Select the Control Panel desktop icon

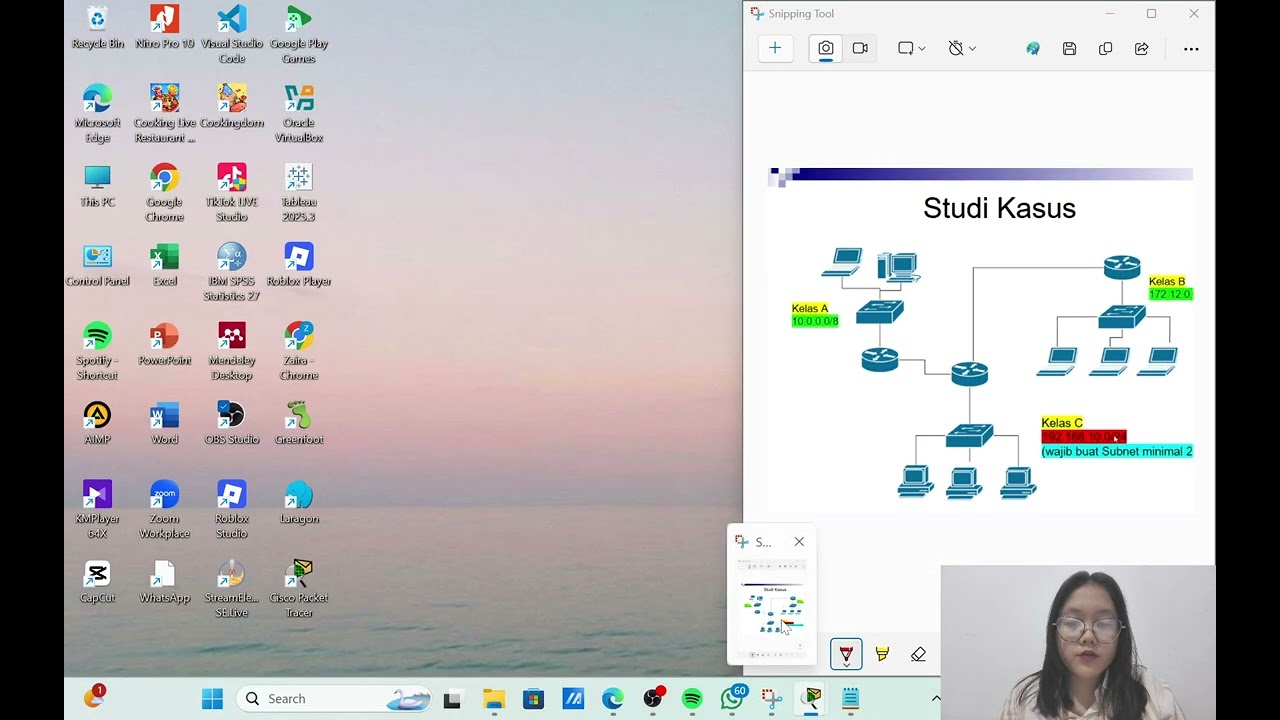tap(97, 264)
